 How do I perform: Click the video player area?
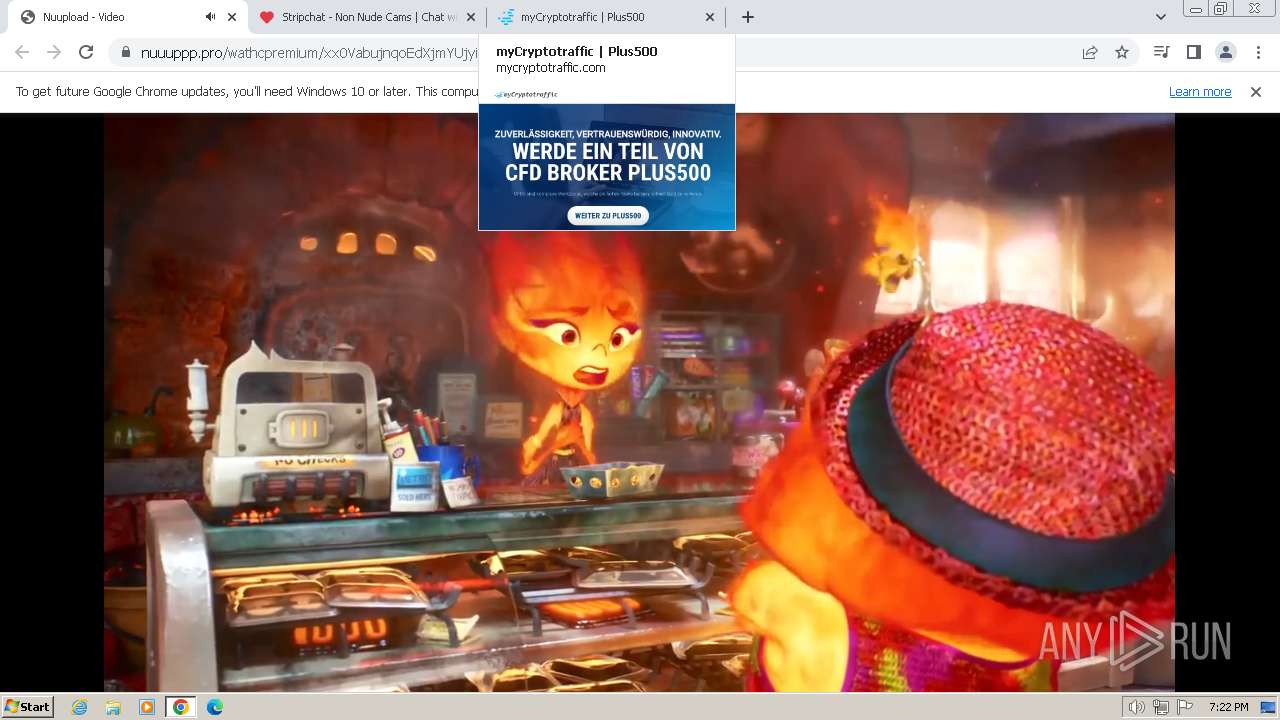point(639,402)
